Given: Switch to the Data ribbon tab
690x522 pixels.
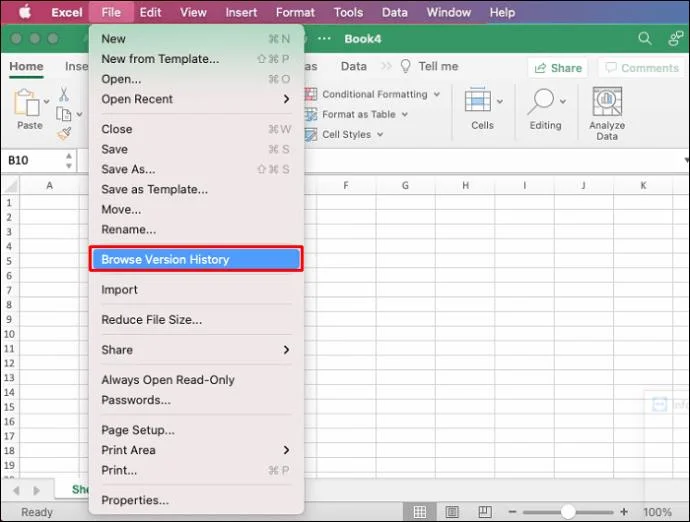Looking at the screenshot, I should coord(354,66).
